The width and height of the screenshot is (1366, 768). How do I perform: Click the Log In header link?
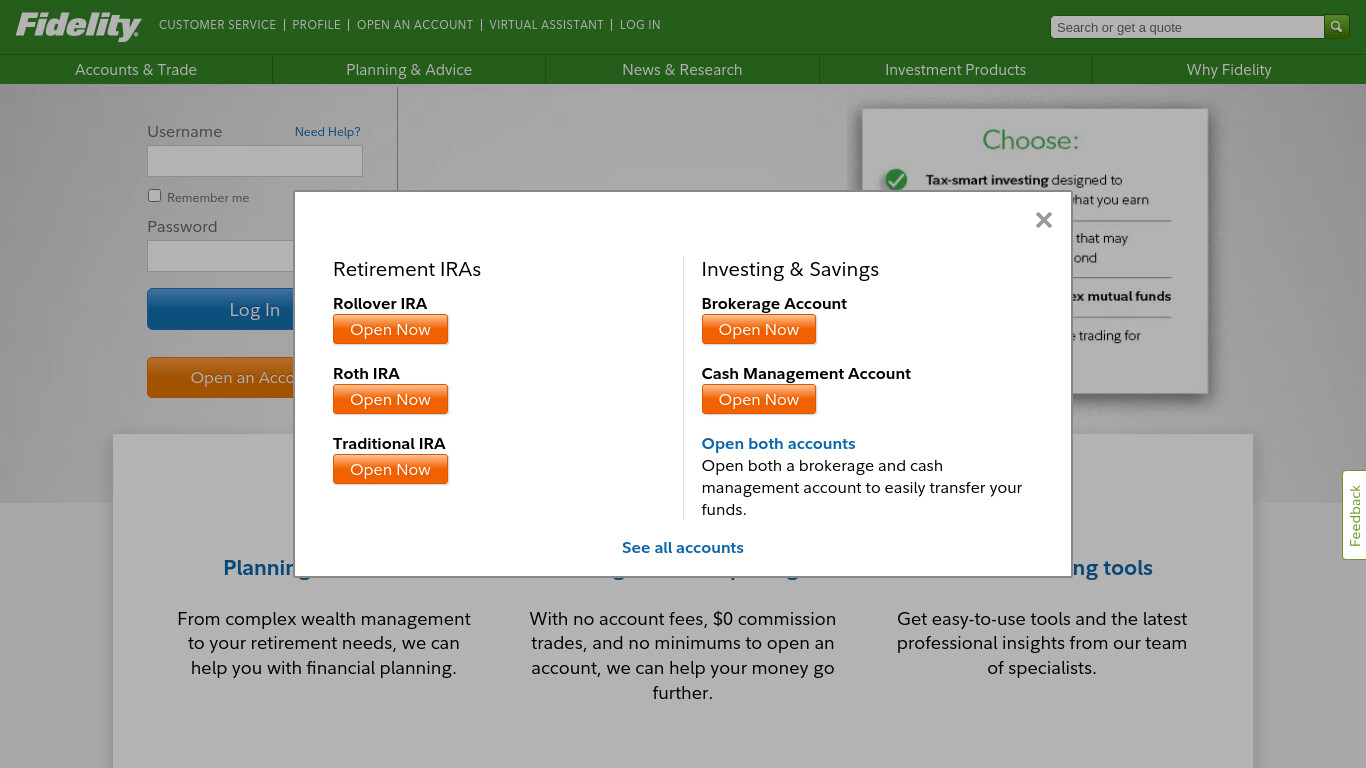click(x=640, y=25)
